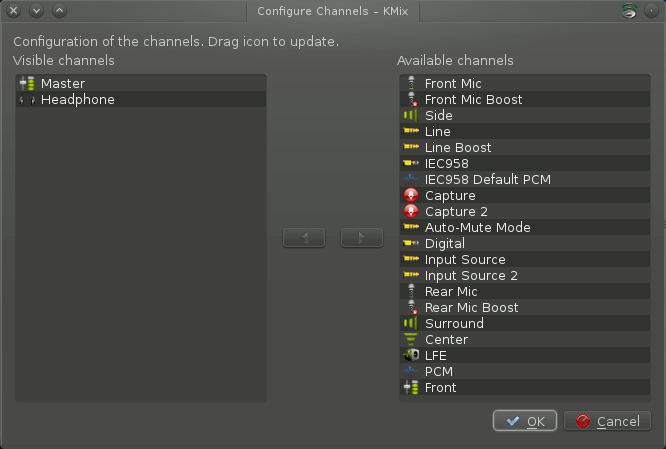The width and height of the screenshot is (666, 449).
Task: Click the IEC958 digital icon
Action: pos(410,164)
